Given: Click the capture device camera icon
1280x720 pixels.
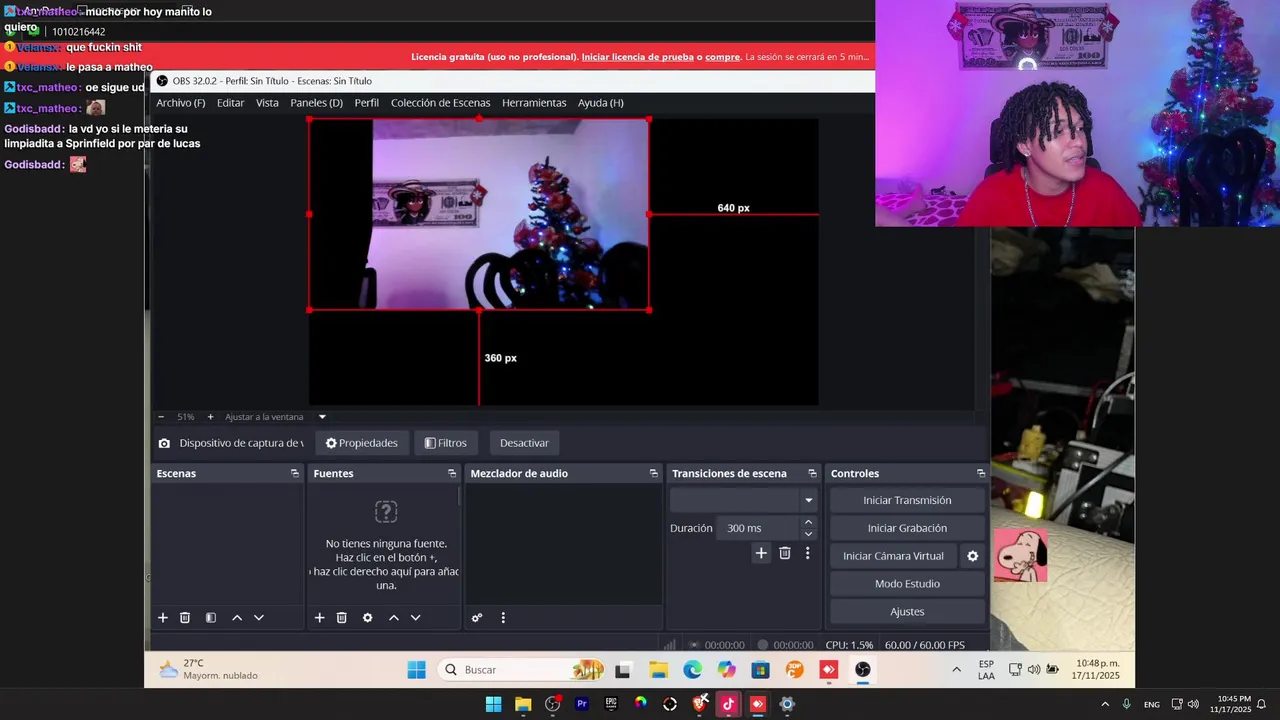Looking at the screenshot, I should click(x=164, y=443).
